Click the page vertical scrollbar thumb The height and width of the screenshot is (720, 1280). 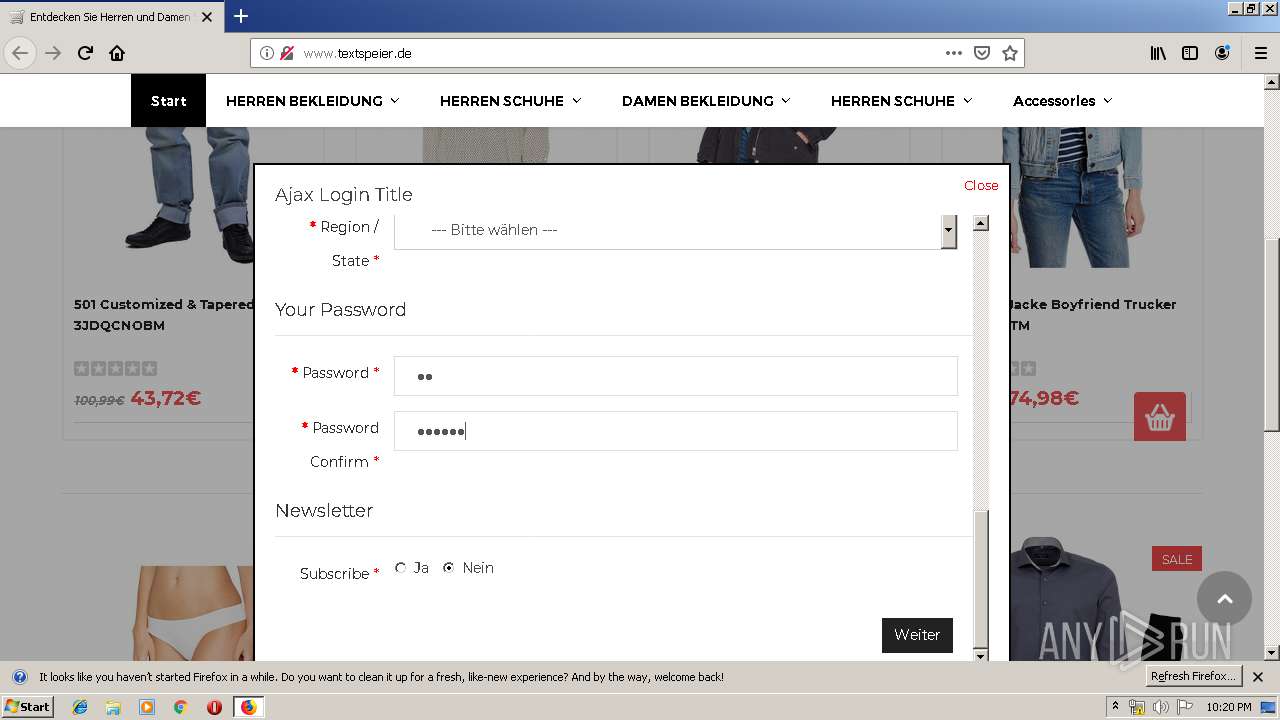[x=1271, y=335]
